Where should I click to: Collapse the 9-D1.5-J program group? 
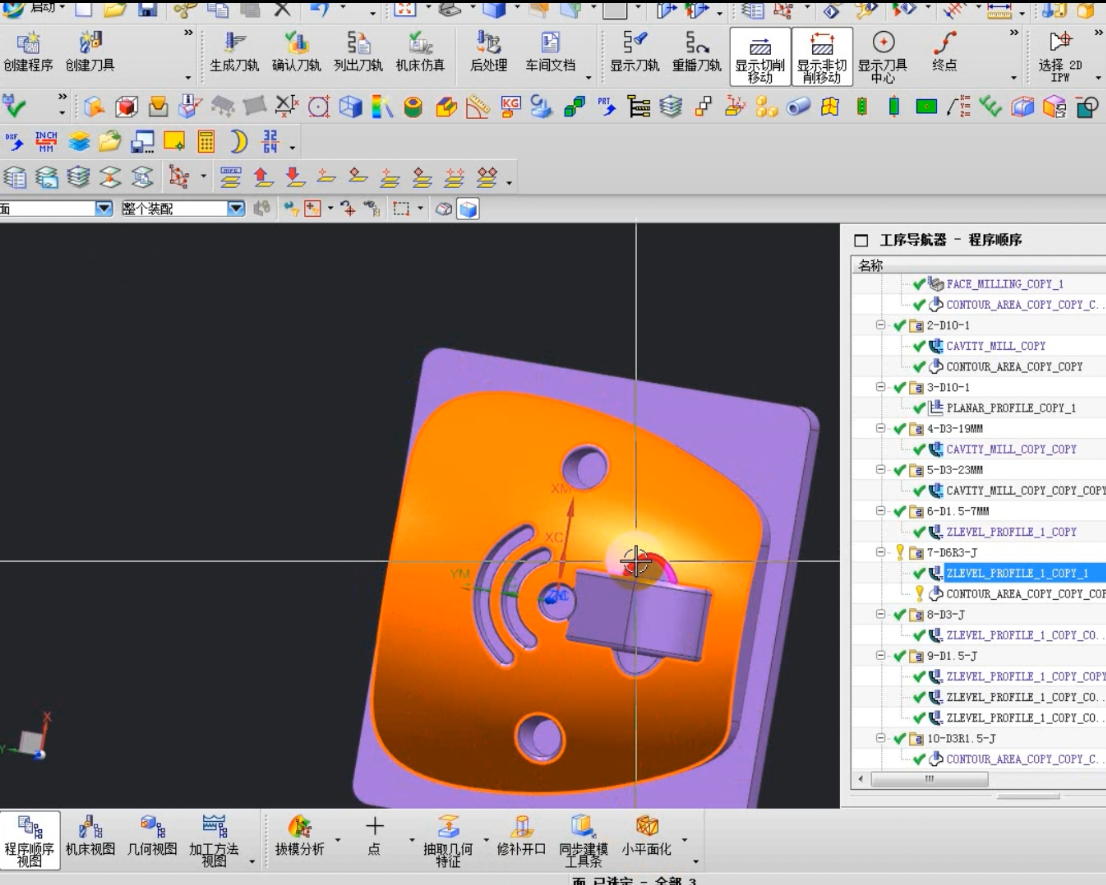881,656
